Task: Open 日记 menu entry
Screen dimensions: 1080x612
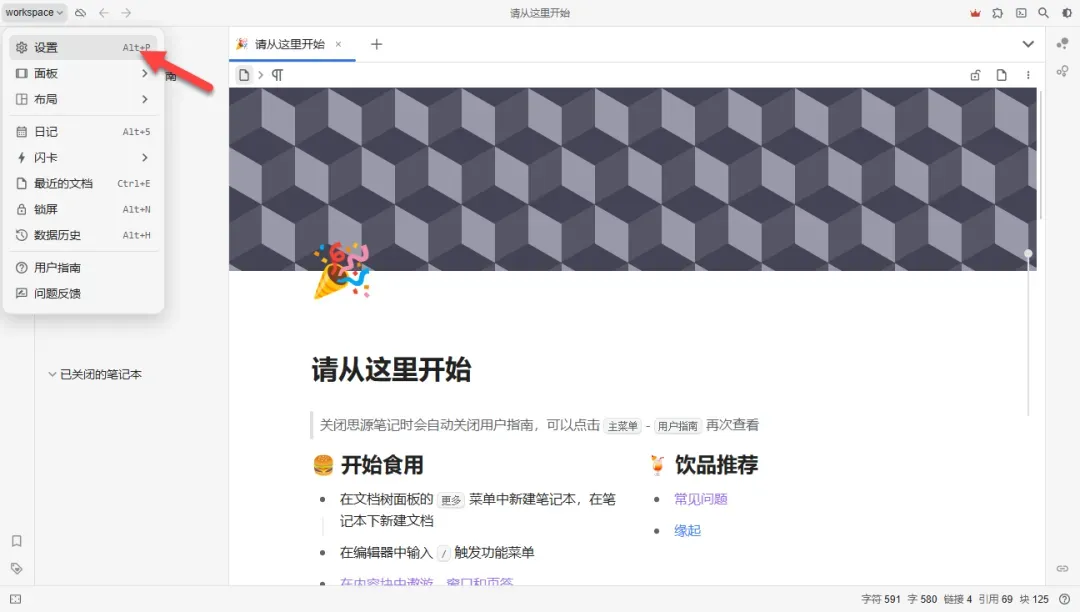Action: coord(83,131)
